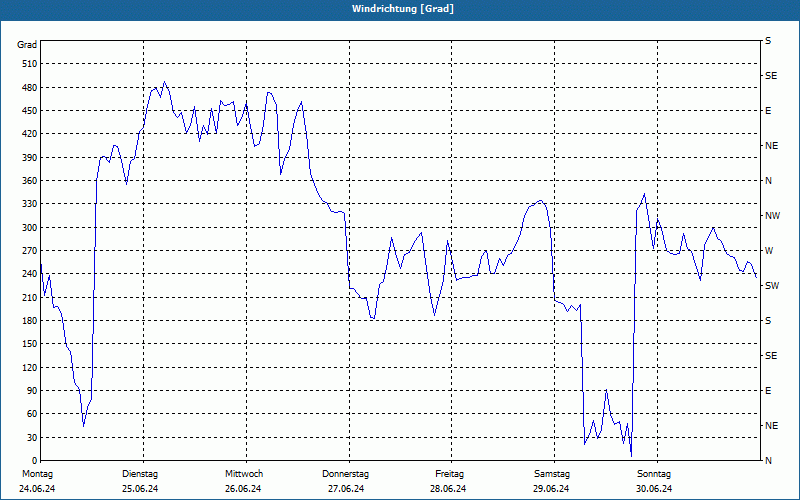Click the 480 left axis label
The width and height of the screenshot is (800, 500).
click(29, 88)
